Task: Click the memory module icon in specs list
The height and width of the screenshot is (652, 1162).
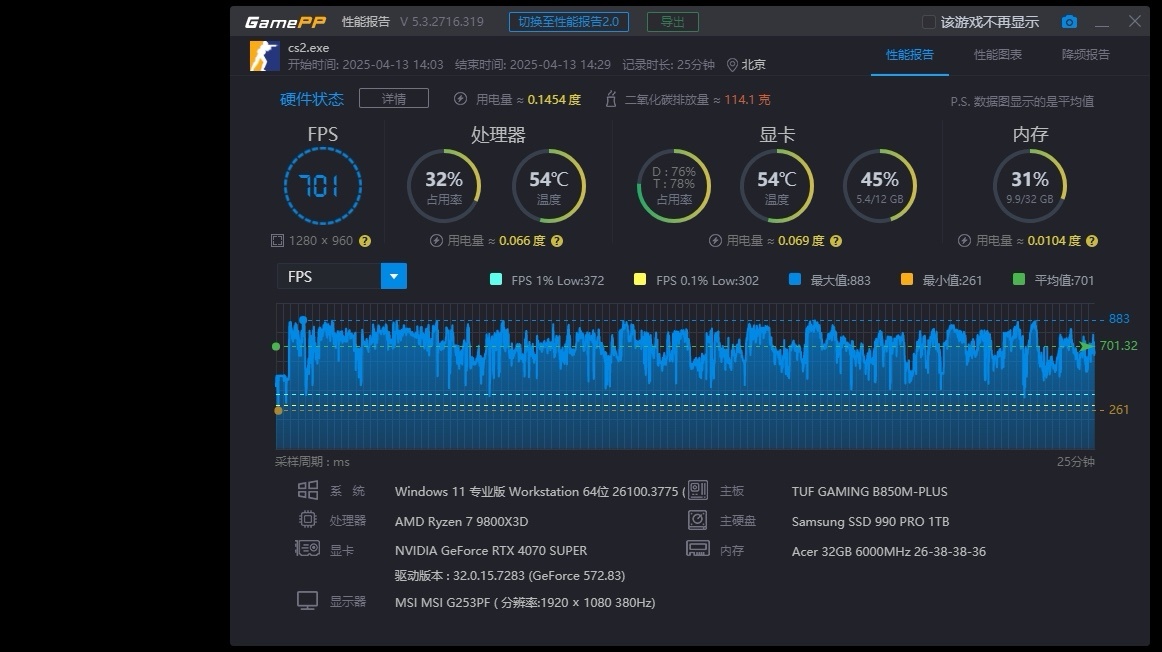Action: pos(698,549)
